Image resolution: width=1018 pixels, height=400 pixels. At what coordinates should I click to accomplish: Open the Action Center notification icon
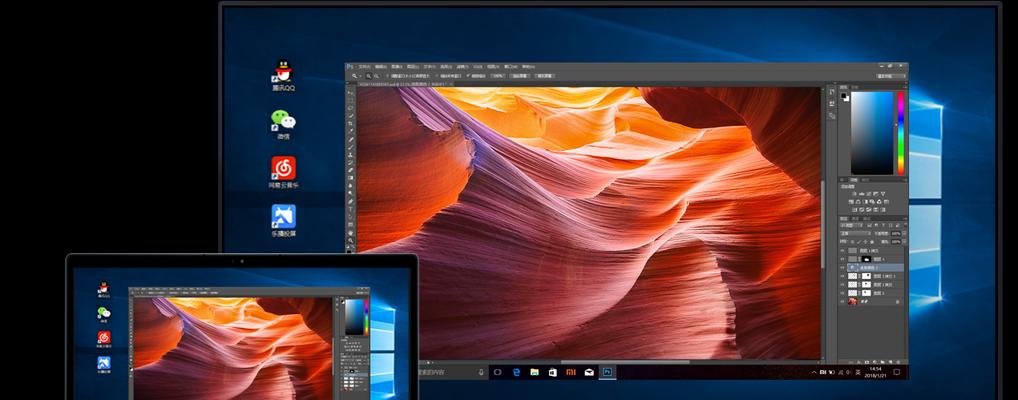click(897, 372)
